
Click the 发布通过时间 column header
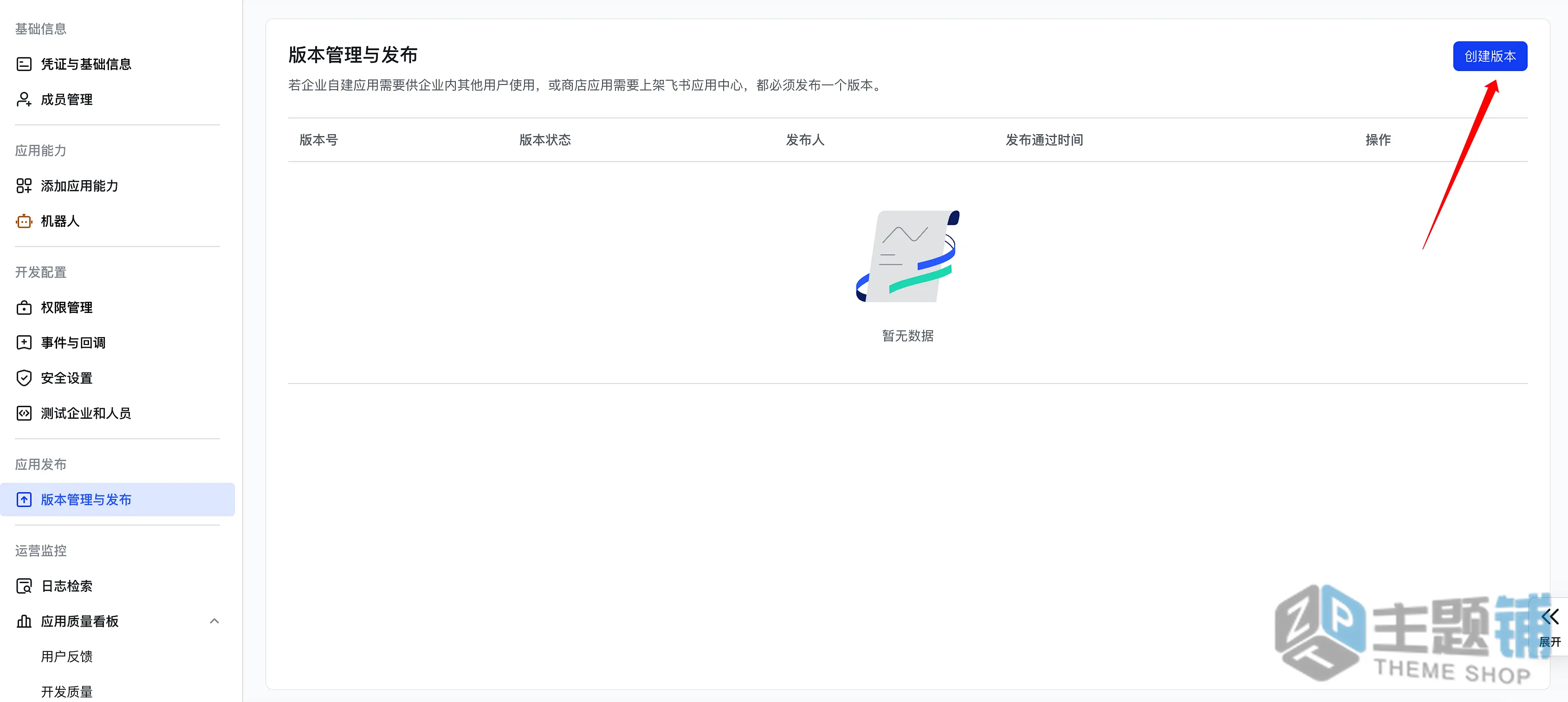pos(1044,140)
